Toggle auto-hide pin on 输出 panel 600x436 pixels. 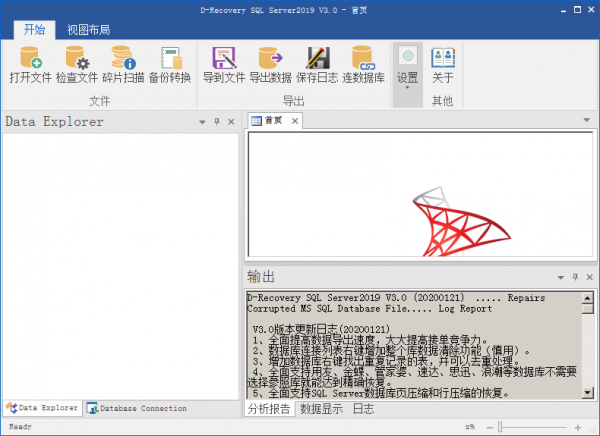575,277
